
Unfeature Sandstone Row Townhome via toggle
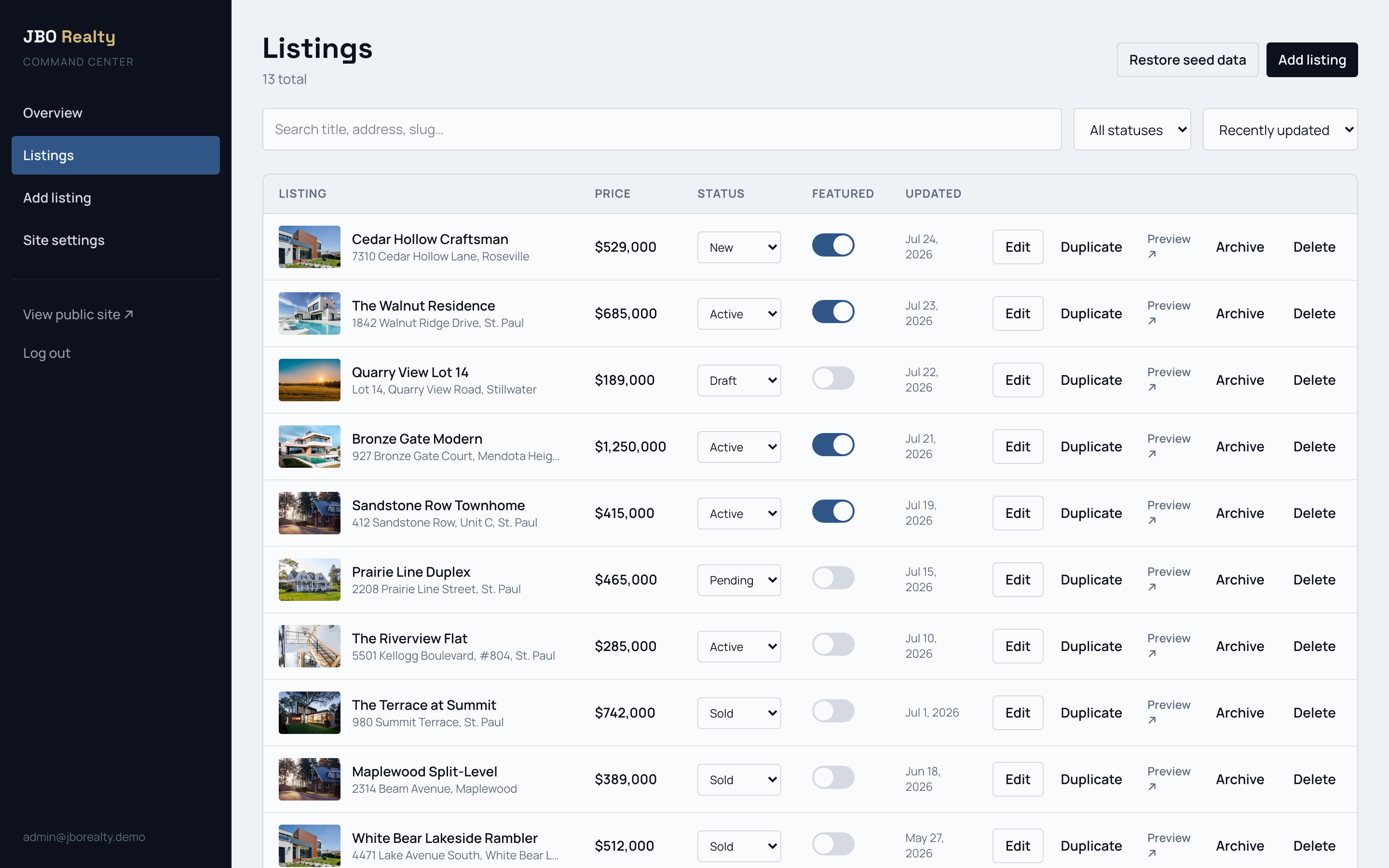point(833,512)
